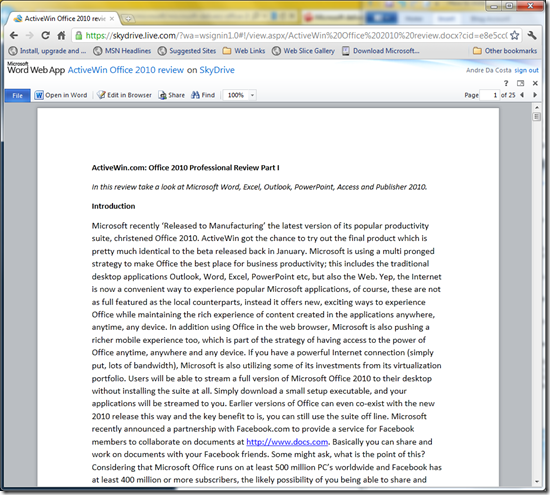550x495 pixels.
Task: Open the http://www.docs.com hyperlink
Action: pos(287,442)
